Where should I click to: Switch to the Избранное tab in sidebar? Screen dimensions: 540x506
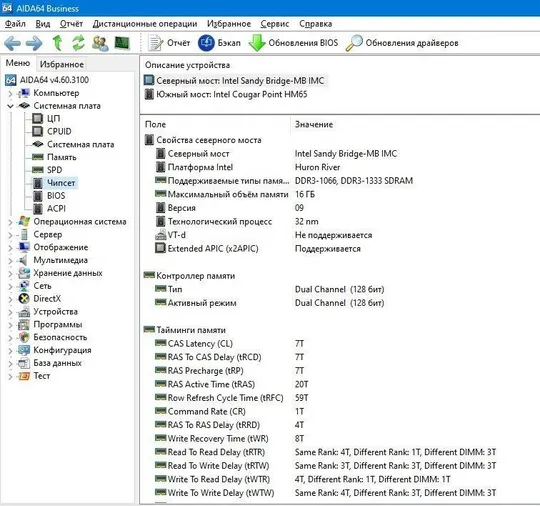(x=62, y=64)
